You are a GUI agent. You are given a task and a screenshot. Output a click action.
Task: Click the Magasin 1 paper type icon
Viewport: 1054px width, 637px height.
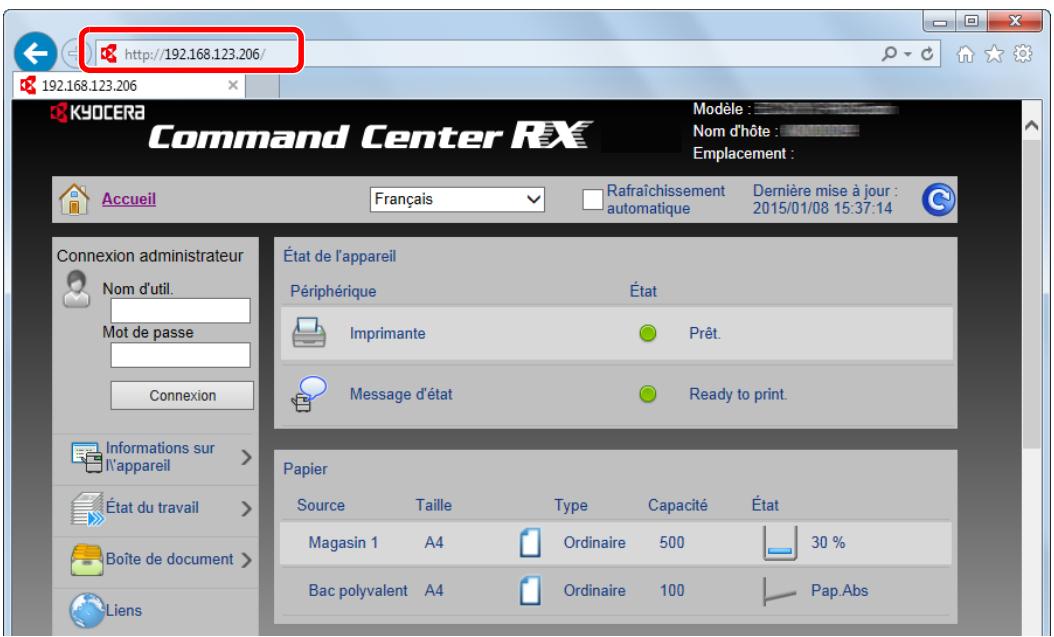(530, 542)
